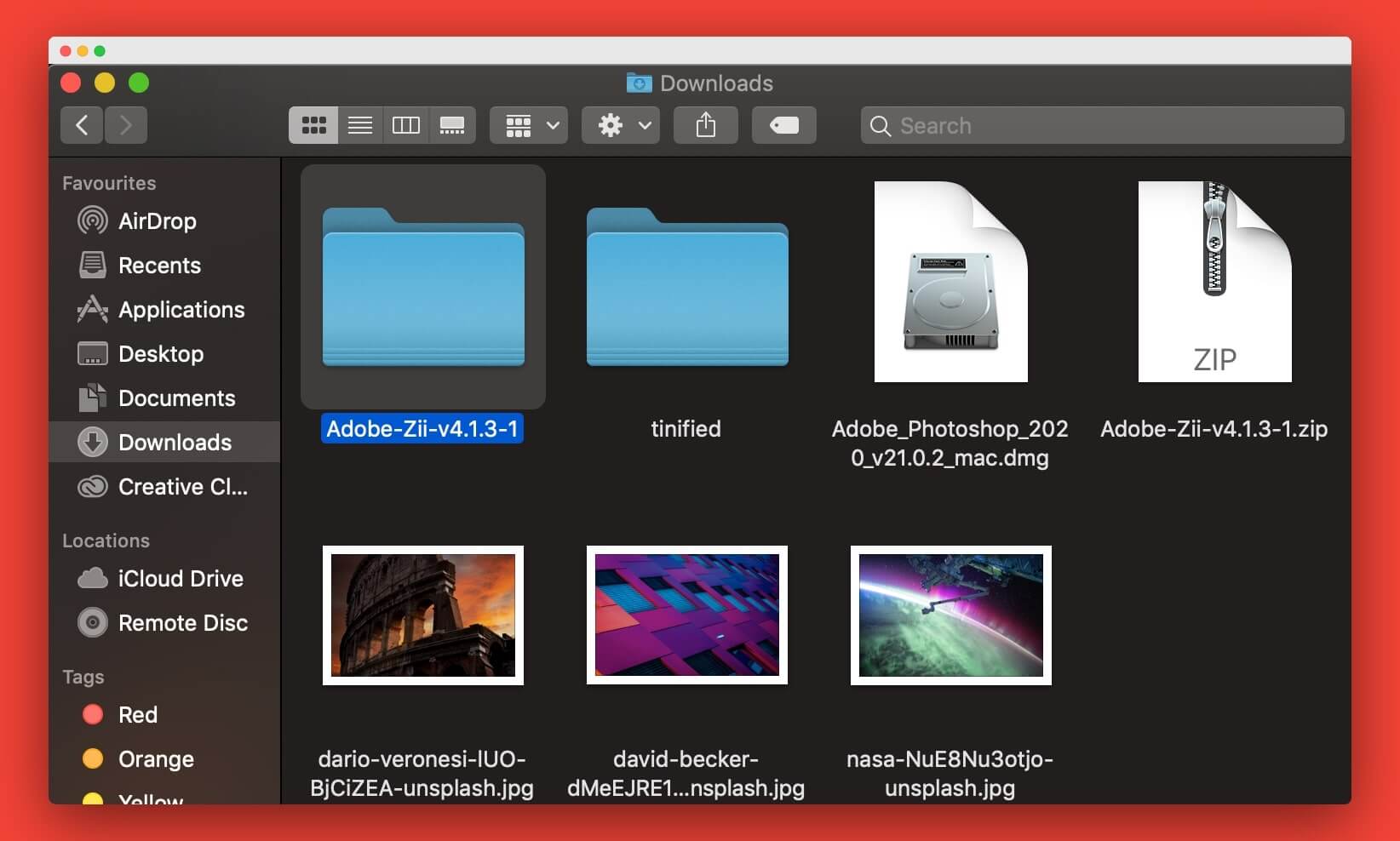This screenshot has height=841, width=1400.
Task: Click the Creative Cloud logo icon
Action: pyautogui.click(x=93, y=486)
